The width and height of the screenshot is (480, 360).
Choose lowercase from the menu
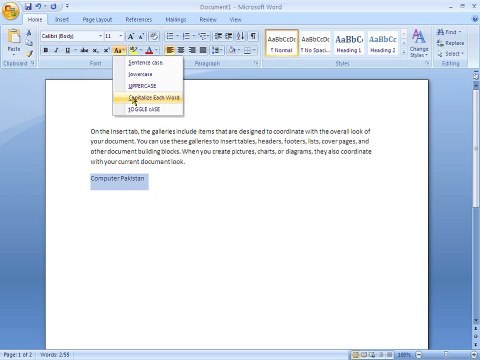tap(148, 74)
